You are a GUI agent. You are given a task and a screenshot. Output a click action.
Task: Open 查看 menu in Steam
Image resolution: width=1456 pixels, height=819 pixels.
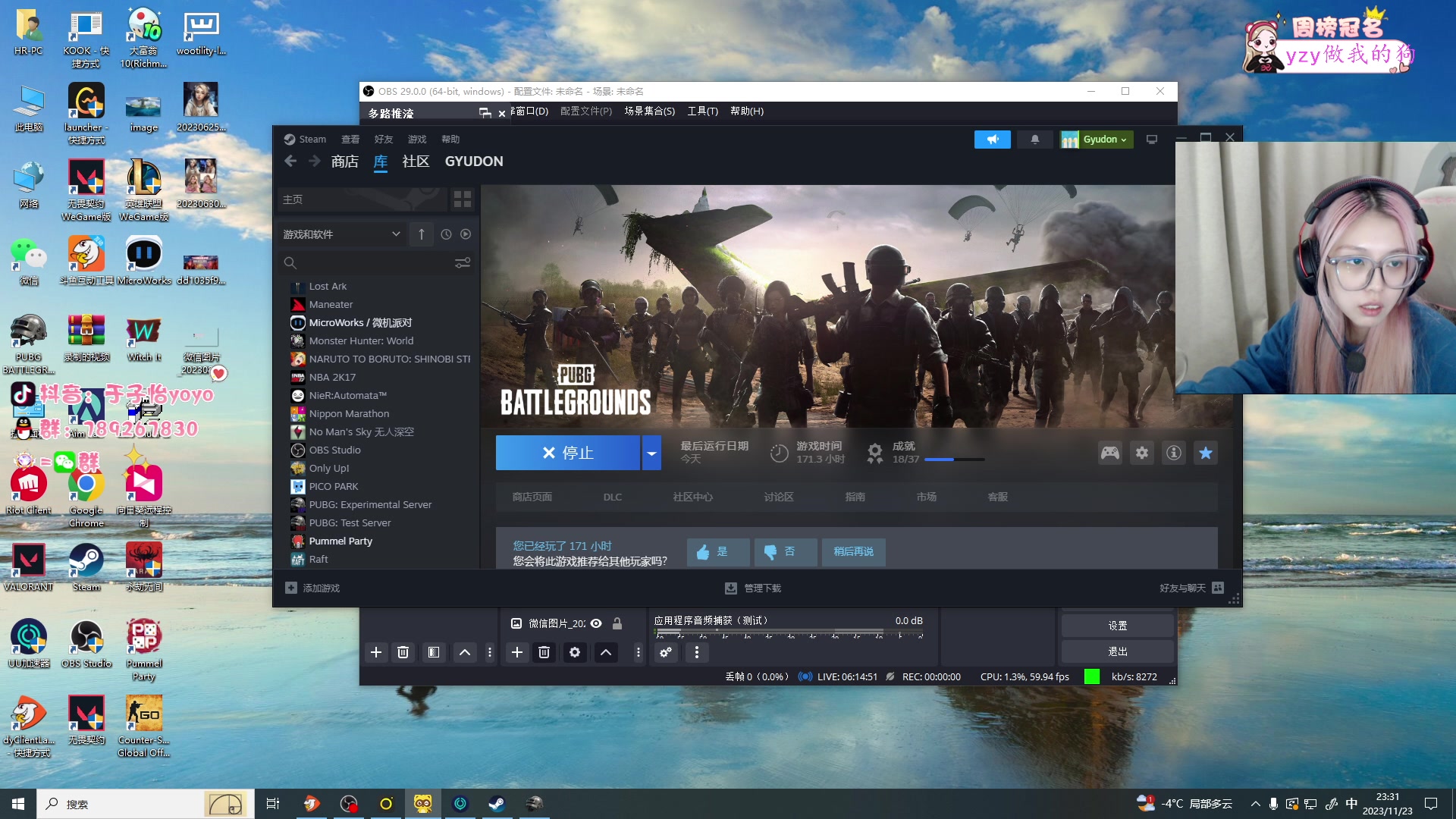(350, 140)
